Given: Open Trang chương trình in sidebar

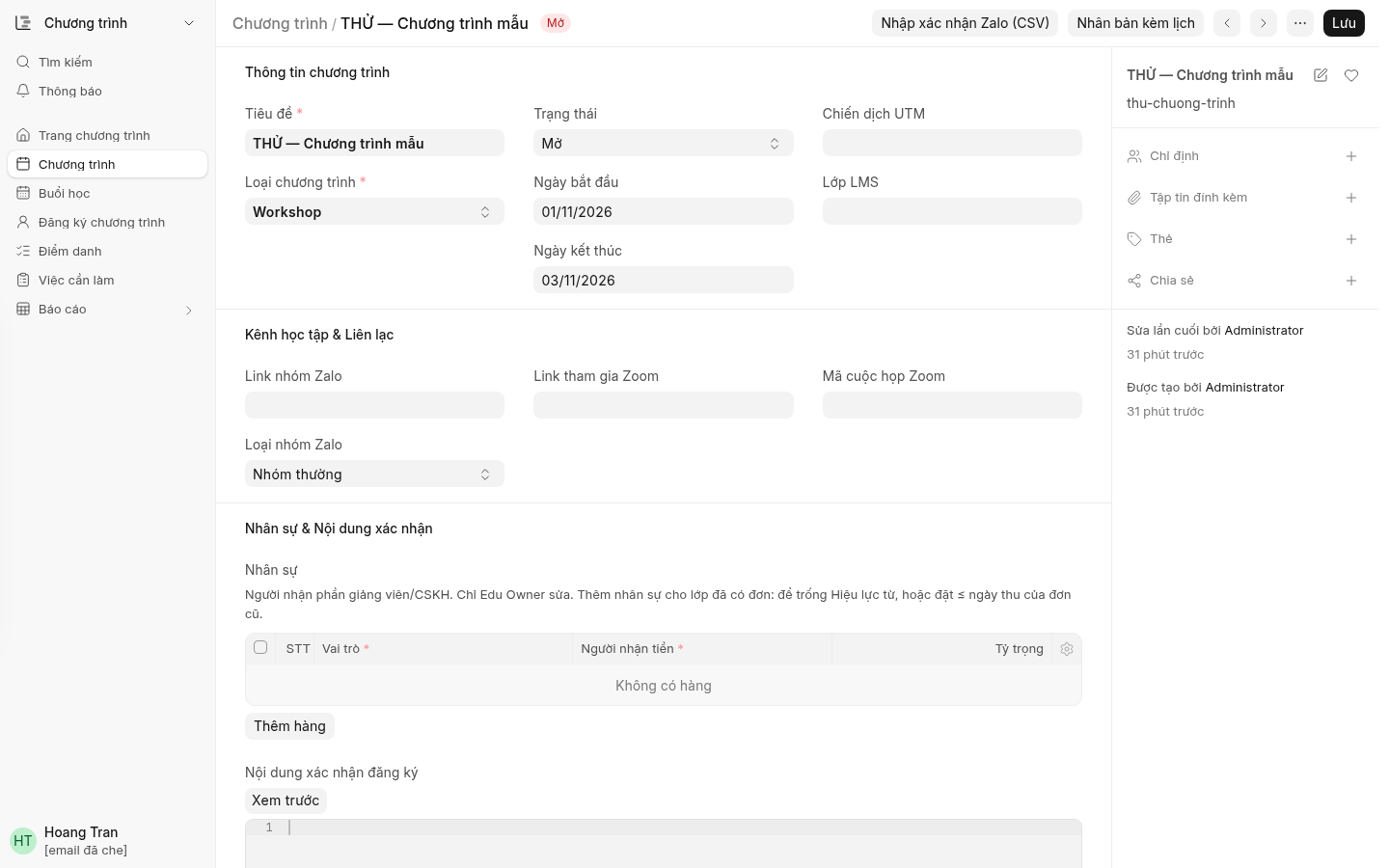Looking at the screenshot, I should pyautogui.click(x=107, y=135).
